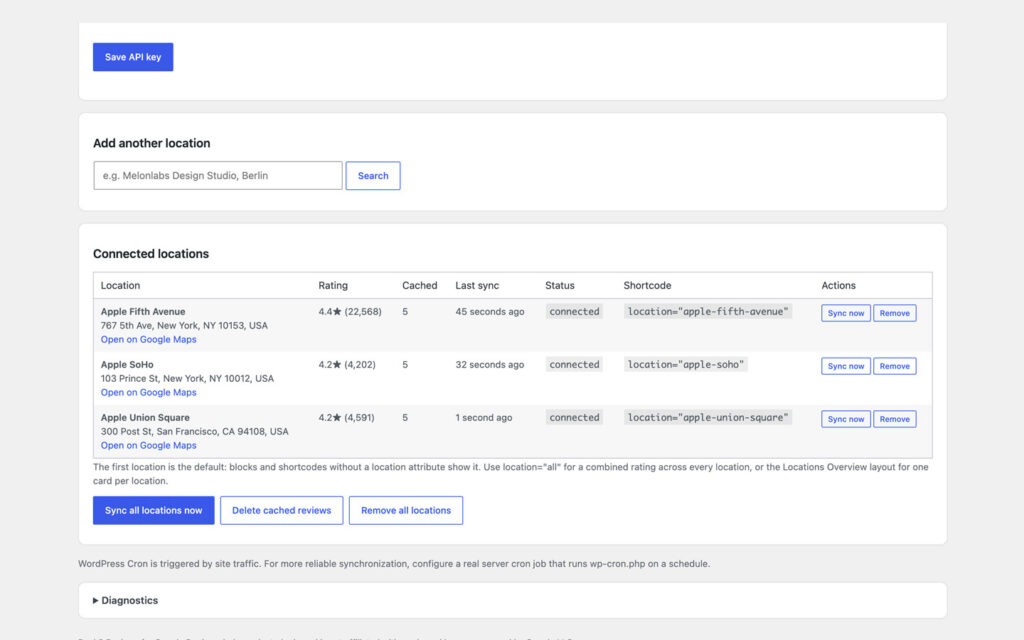Click the 300 Post St address text

(195, 431)
